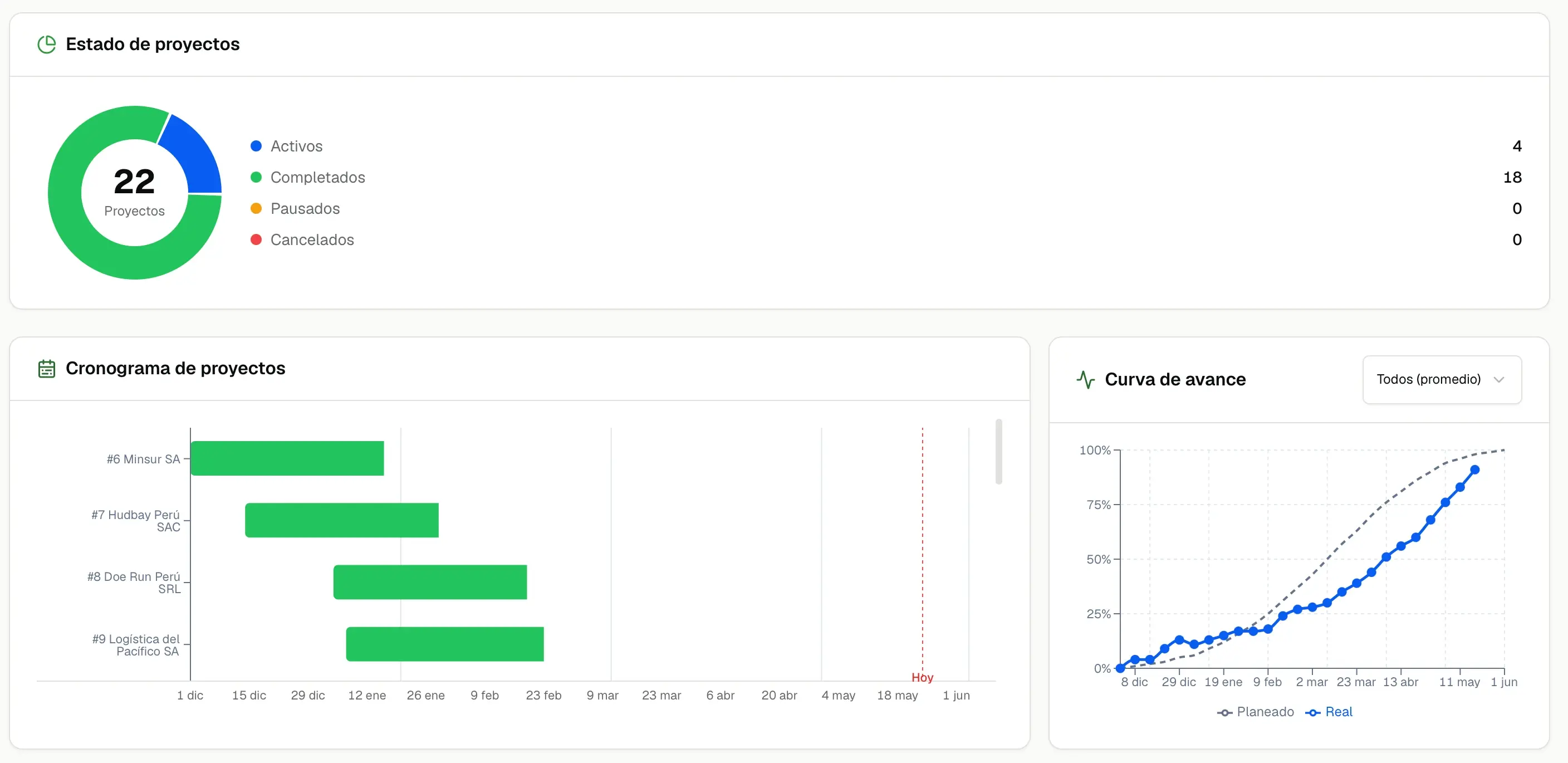
Task: Select the #6 Minsur SA Gantt bar
Action: [x=287, y=458]
